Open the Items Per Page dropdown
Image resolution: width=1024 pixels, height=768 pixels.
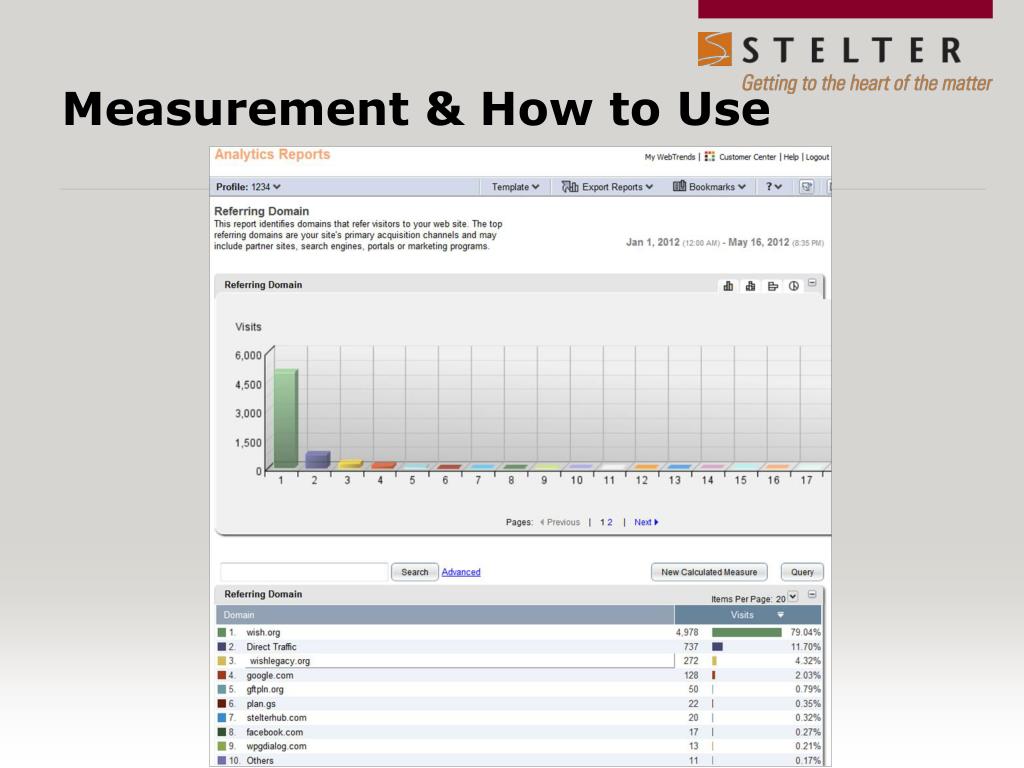point(792,597)
